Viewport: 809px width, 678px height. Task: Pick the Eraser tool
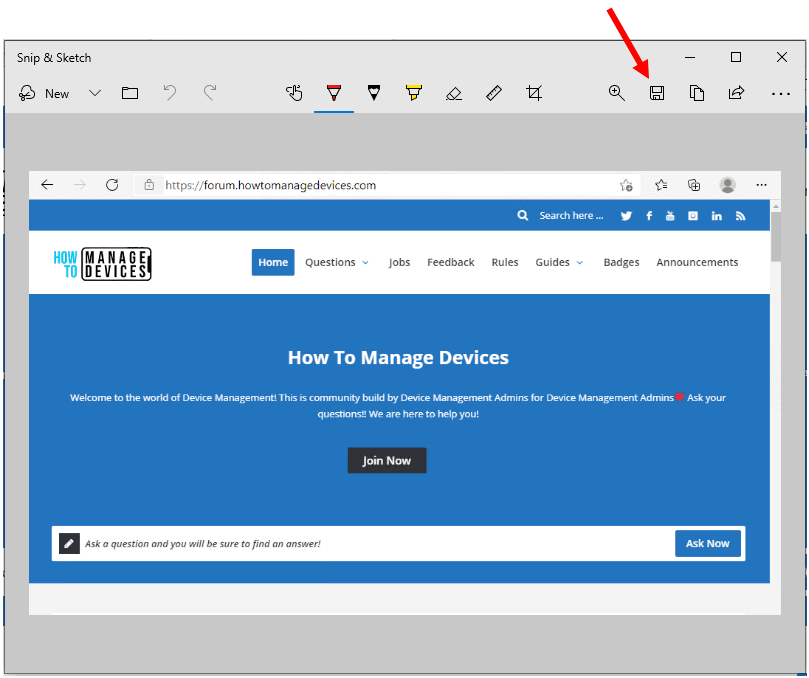point(454,93)
